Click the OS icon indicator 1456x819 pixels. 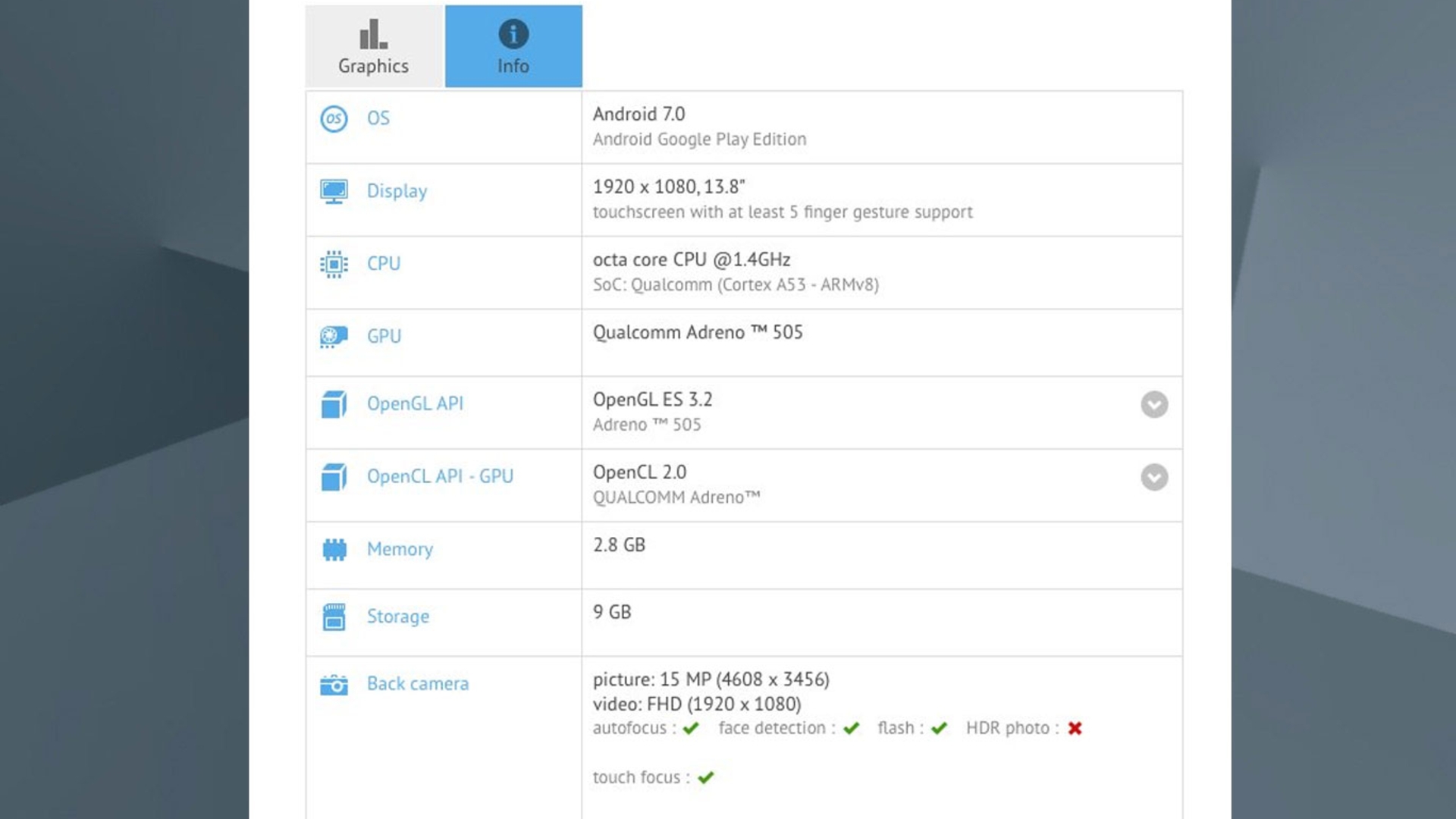(334, 118)
